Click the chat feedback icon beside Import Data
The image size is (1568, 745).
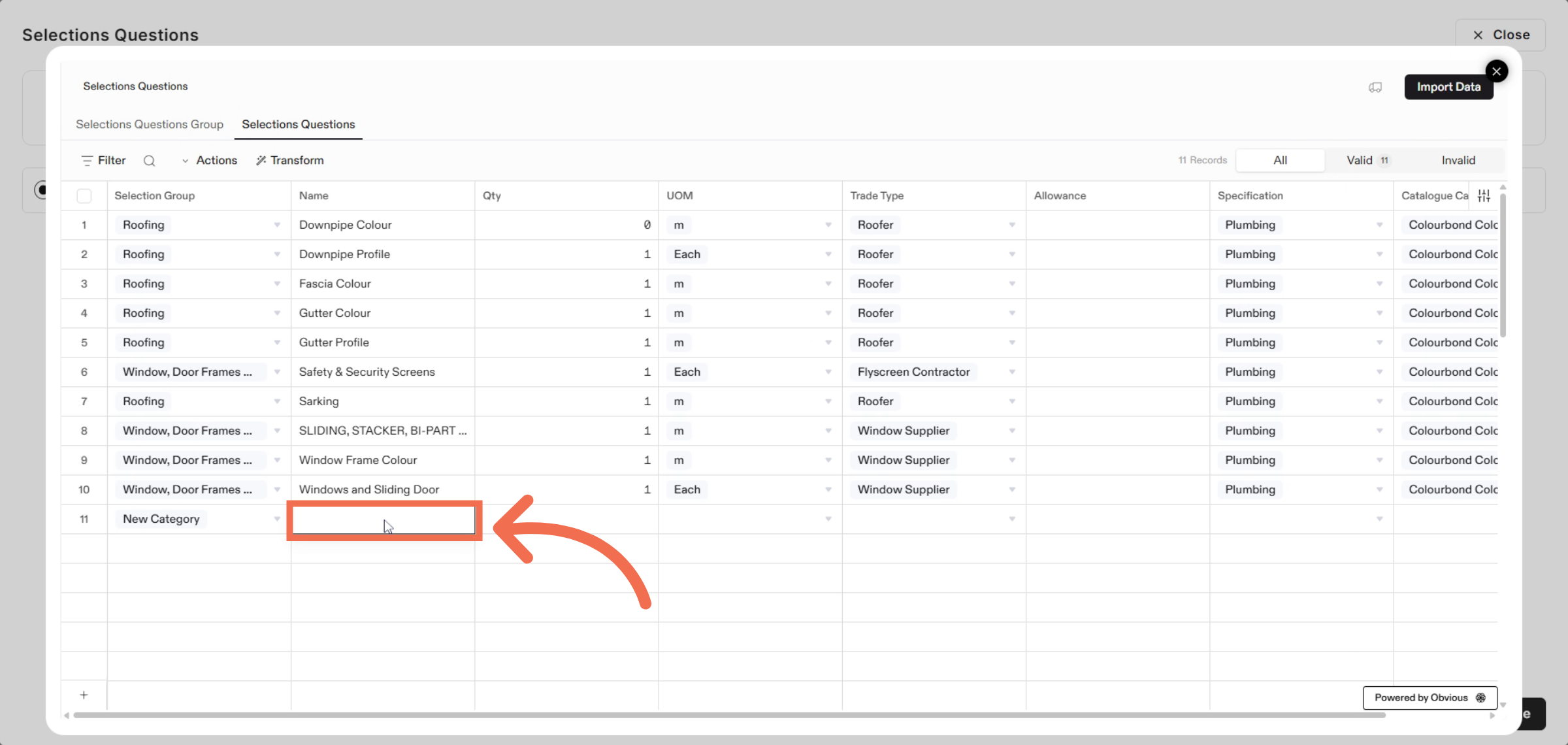(1375, 88)
